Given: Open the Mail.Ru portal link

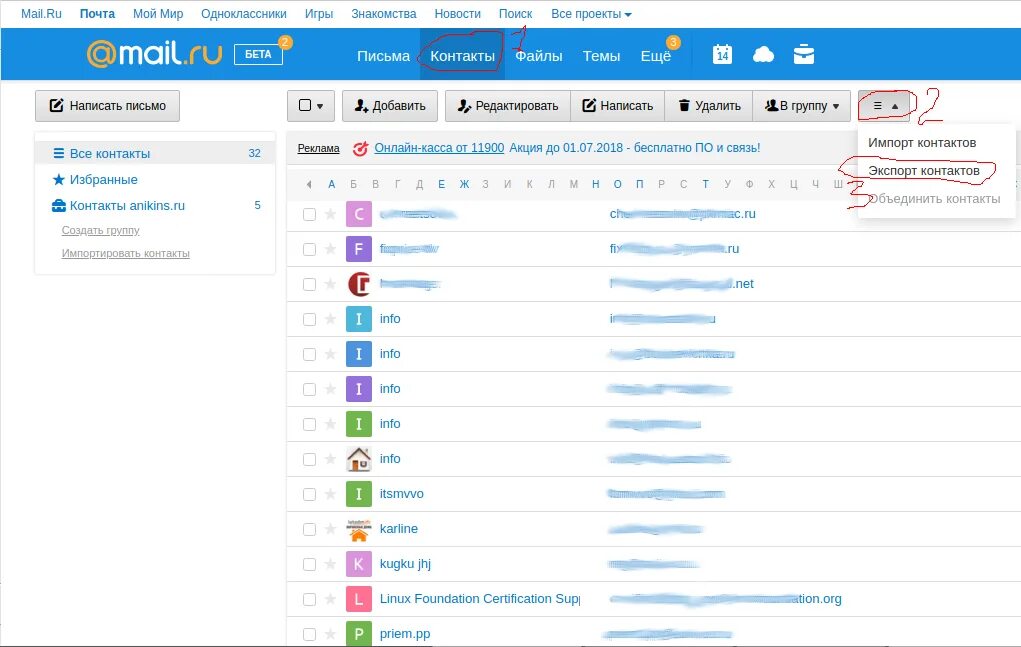Looking at the screenshot, I should click(41, 14).
